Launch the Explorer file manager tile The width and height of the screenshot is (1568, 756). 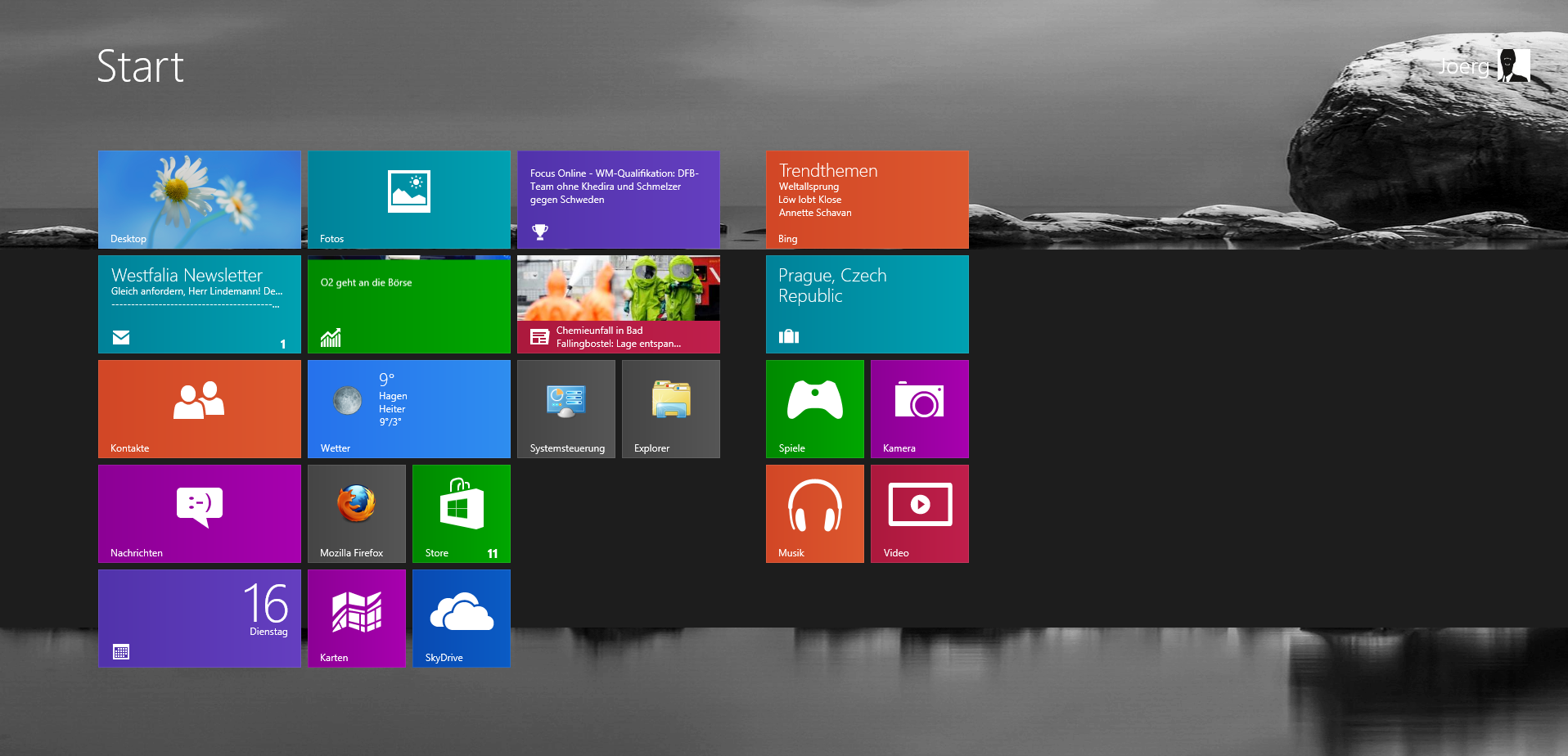click(x=671, y=409)
